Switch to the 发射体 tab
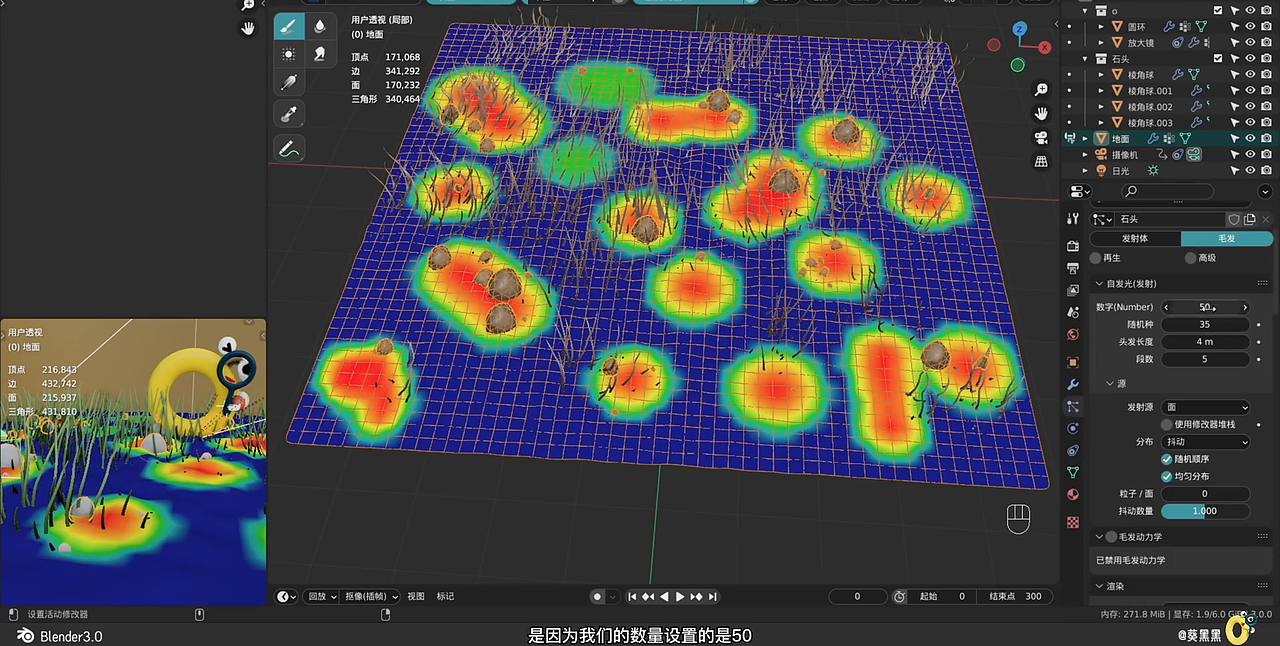The width and height of the screenshot is (1280, 646). [1136, 238]
